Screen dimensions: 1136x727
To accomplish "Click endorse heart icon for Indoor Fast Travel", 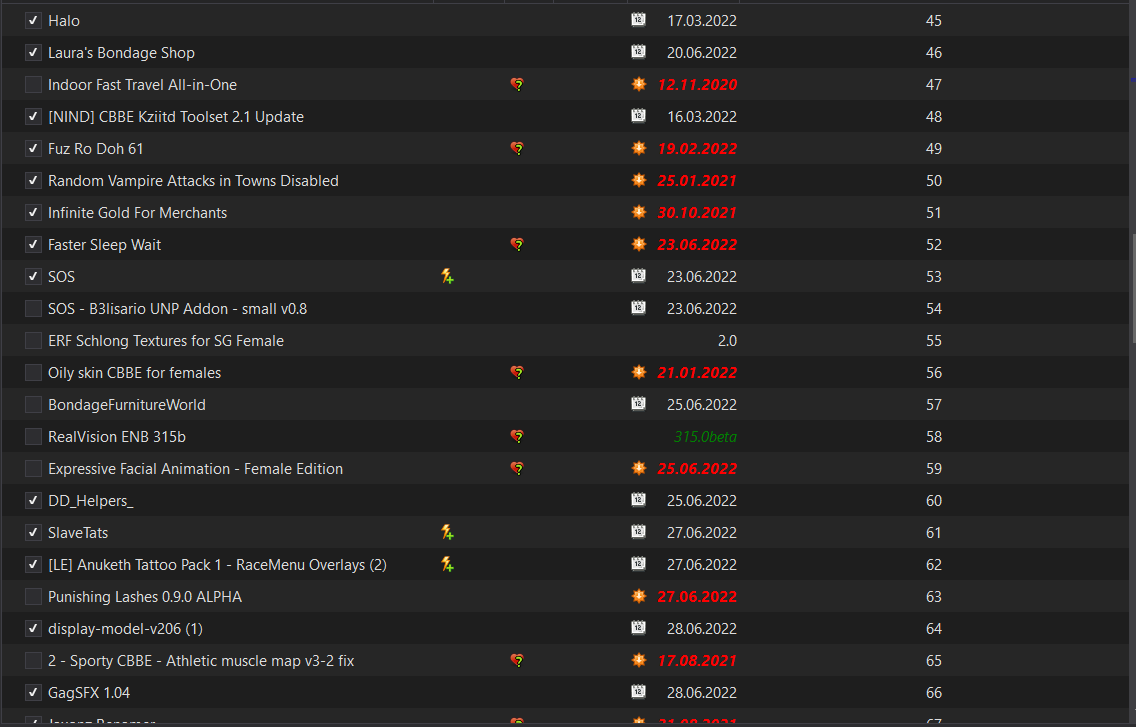I will click(x=517, y=84).
